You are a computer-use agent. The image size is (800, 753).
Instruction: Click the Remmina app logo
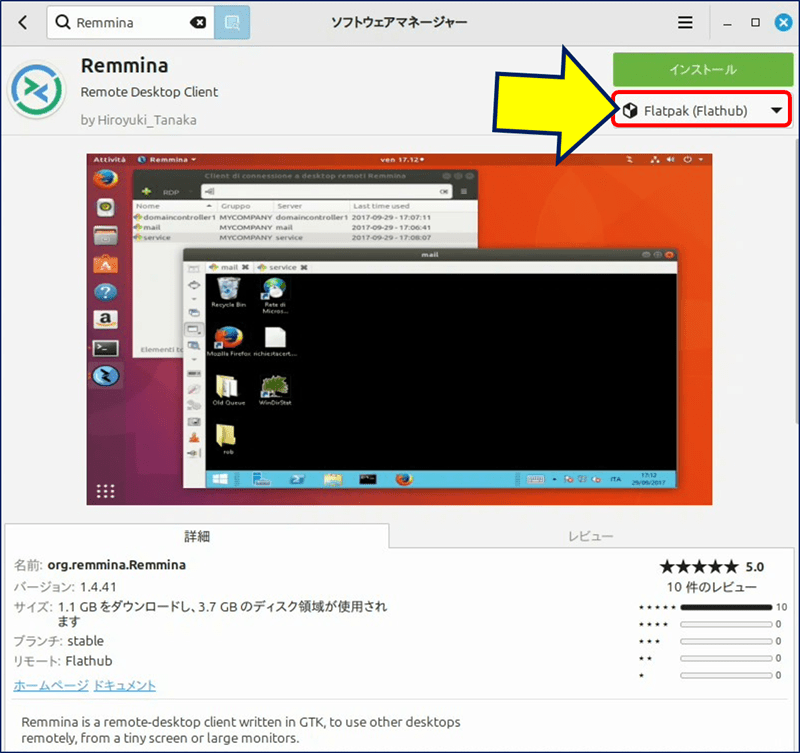pos(37,90)
